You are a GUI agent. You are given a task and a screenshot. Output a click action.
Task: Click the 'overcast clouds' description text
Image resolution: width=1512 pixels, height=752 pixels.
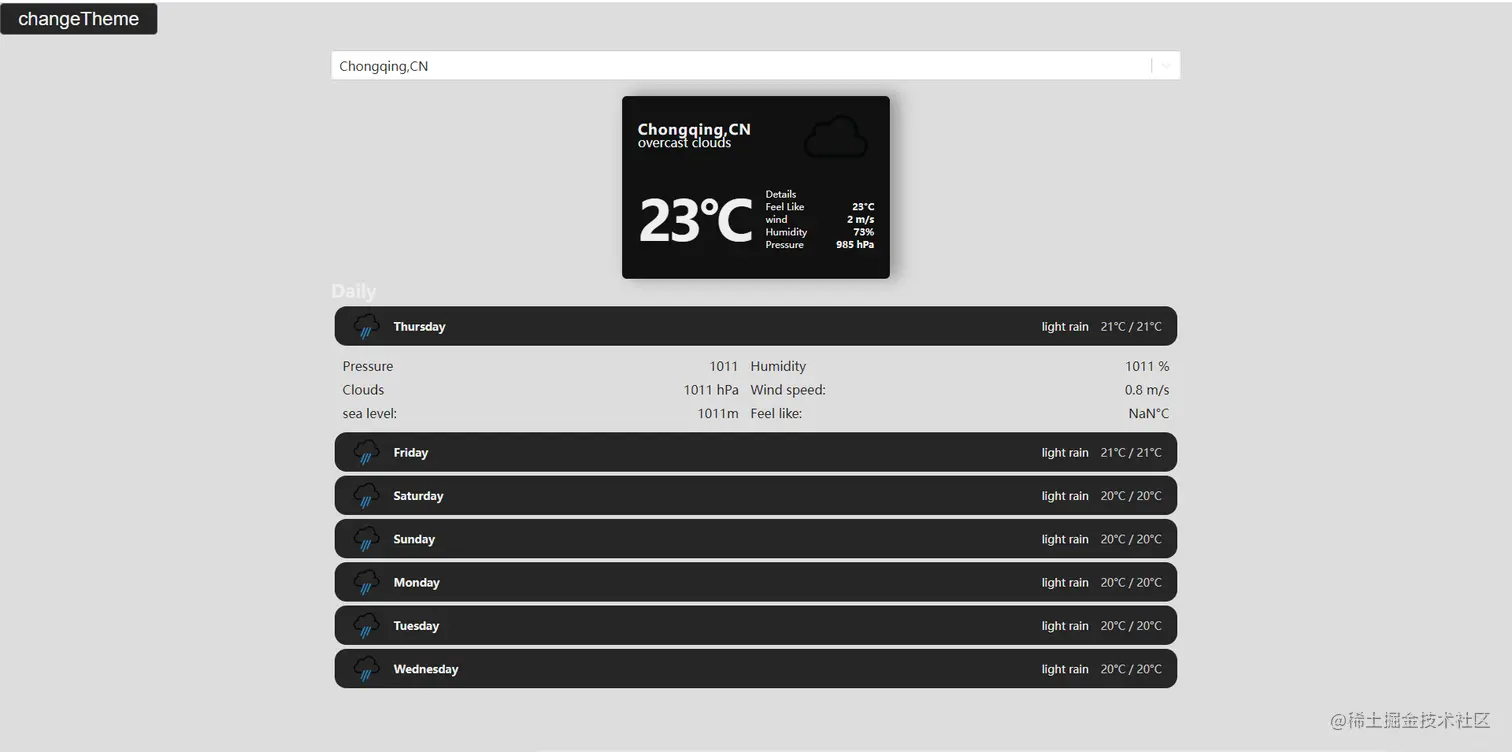(684, 143)
